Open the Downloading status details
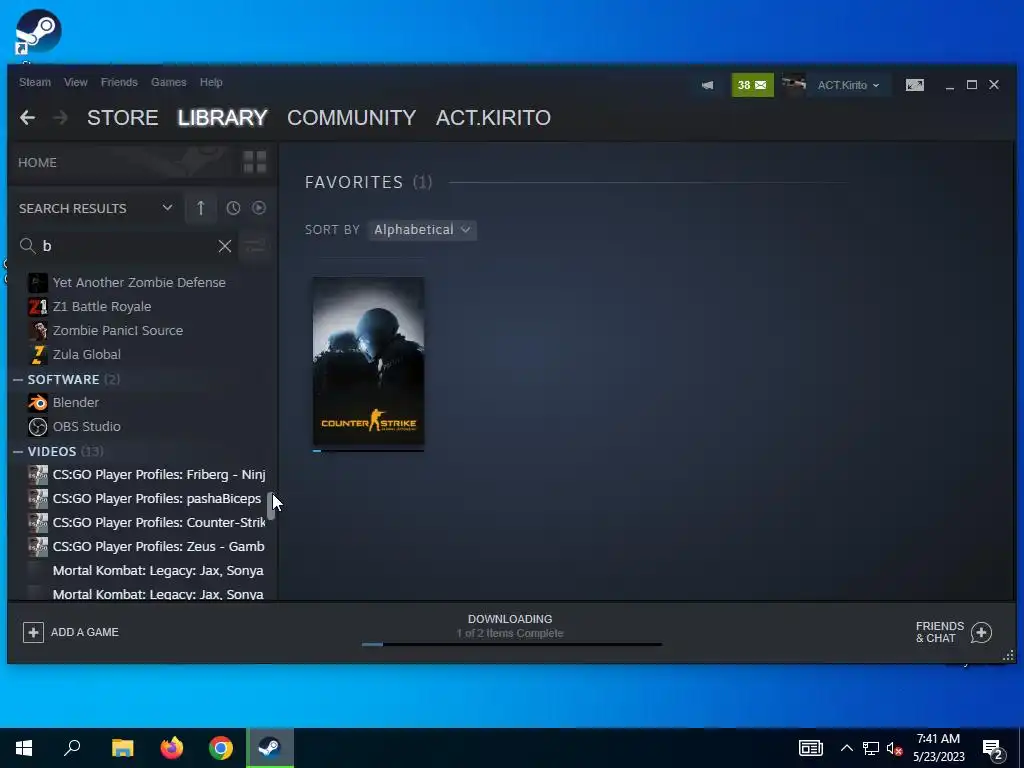1024x768 pixels. pos(510,619)
